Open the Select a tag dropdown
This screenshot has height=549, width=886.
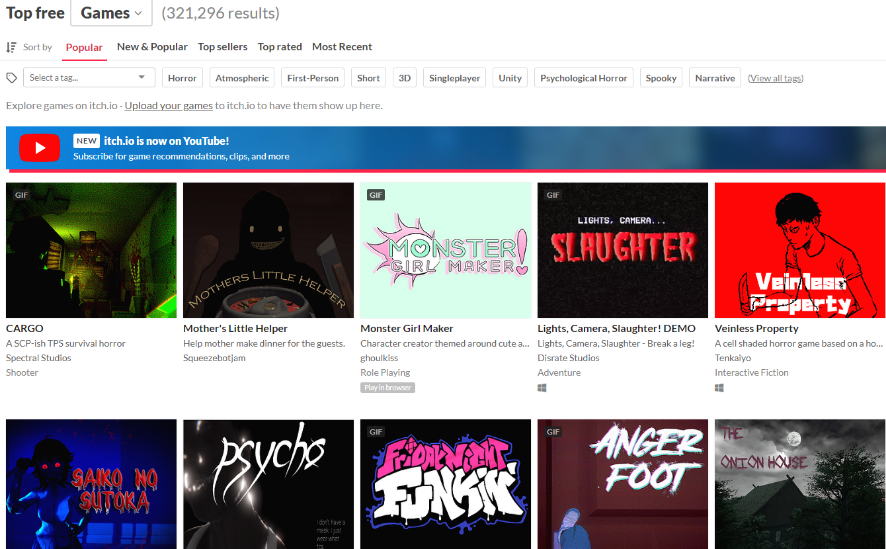coord(89,77)
